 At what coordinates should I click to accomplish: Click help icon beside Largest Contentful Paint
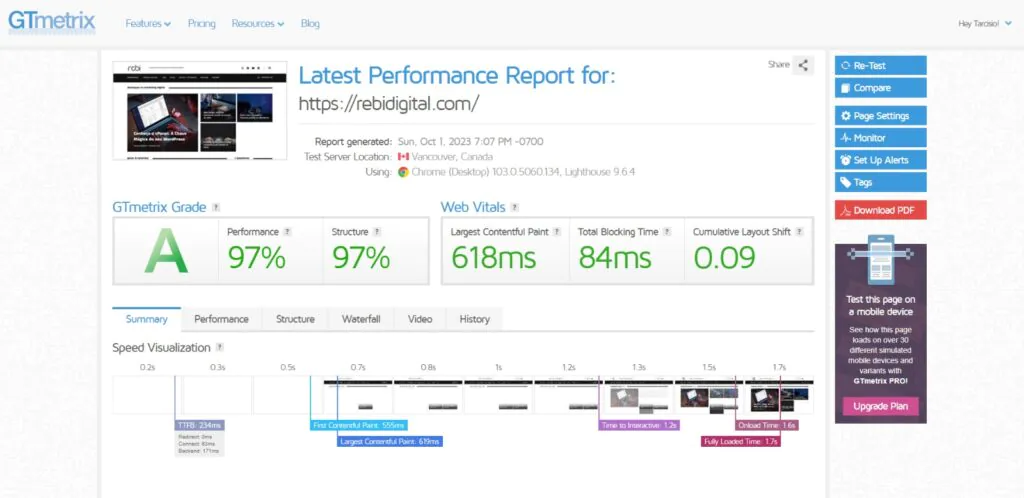557,232
